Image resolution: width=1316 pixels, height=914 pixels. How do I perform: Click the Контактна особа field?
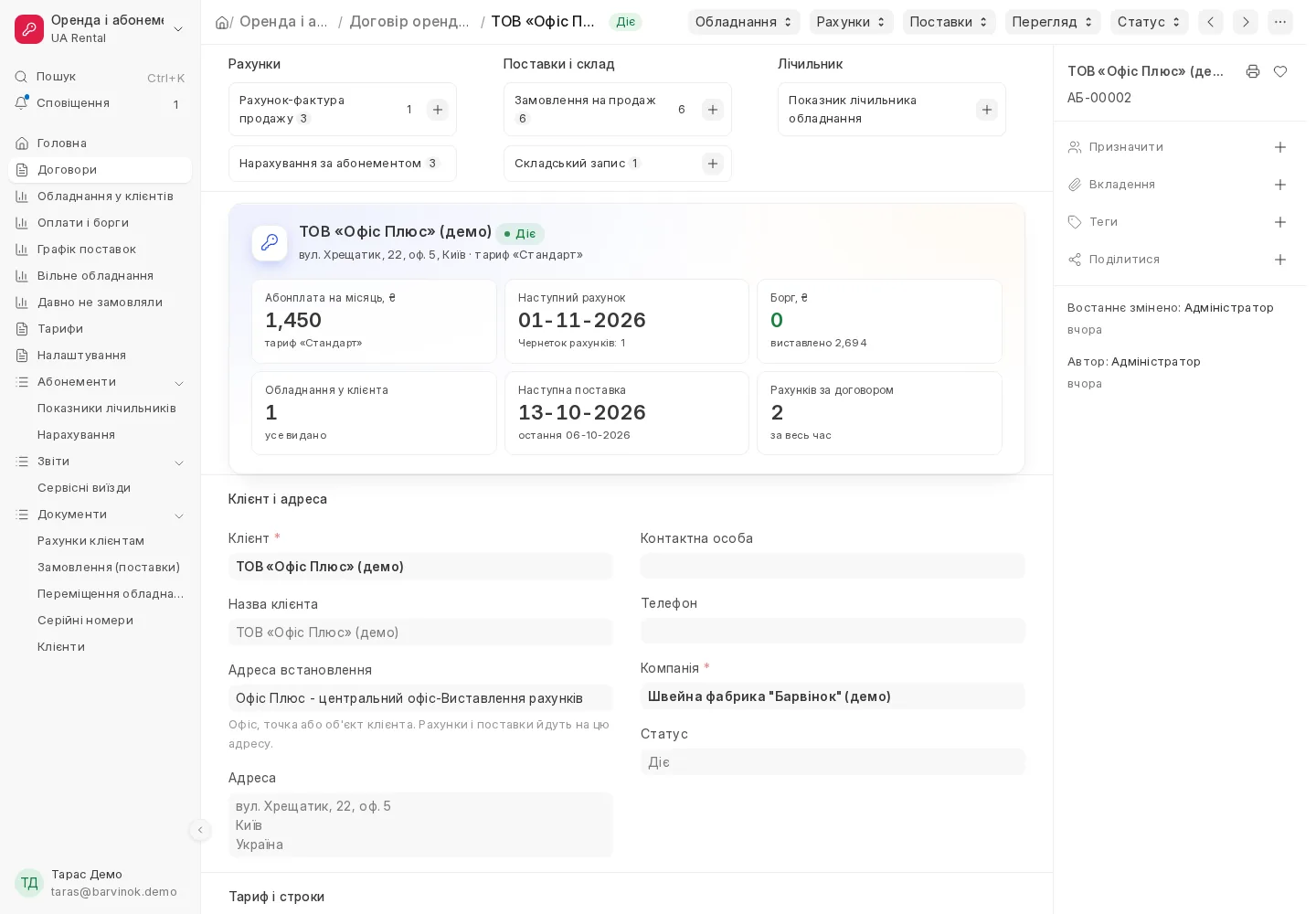[833, 566]
